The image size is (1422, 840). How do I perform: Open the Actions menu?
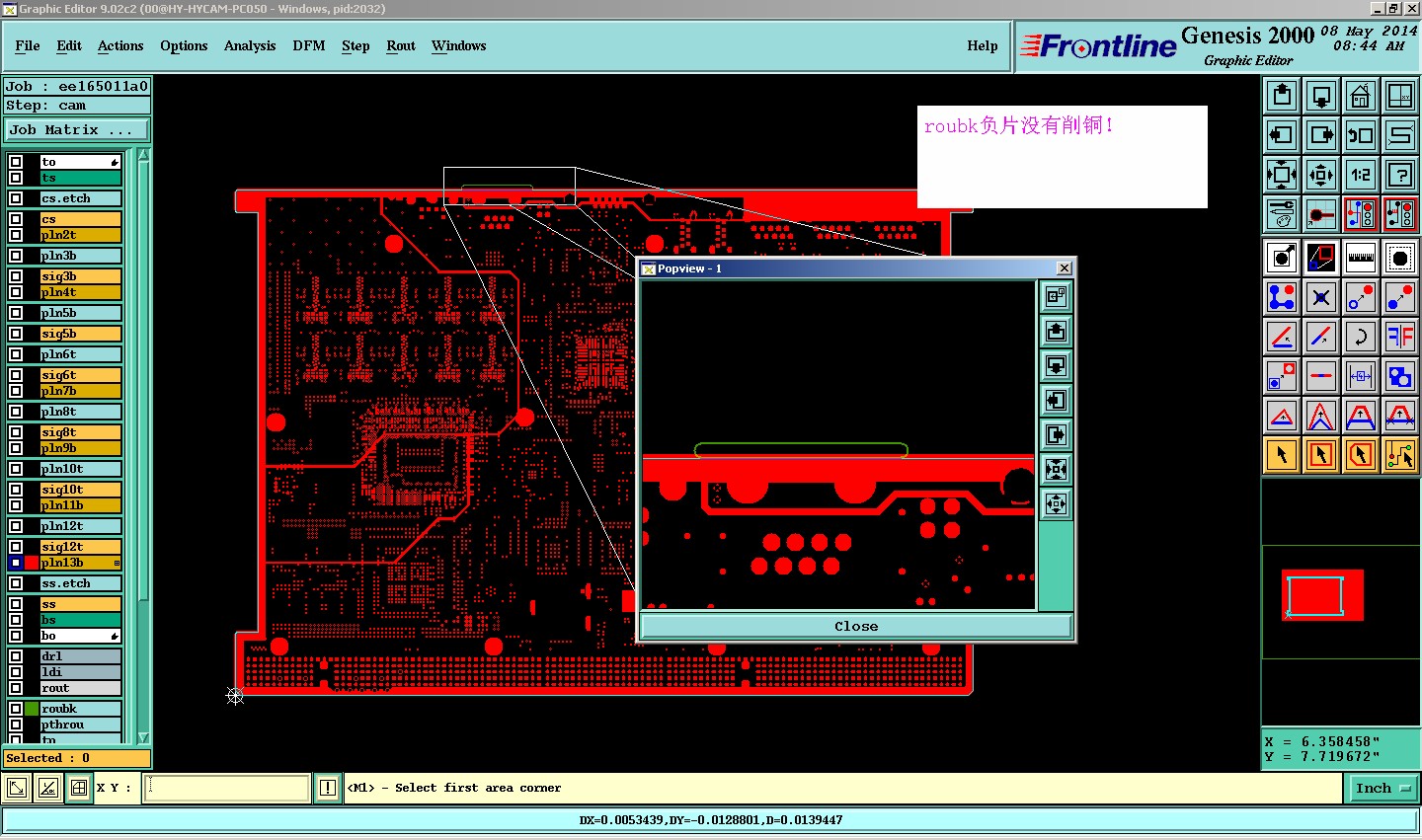[x=120, y=45]
